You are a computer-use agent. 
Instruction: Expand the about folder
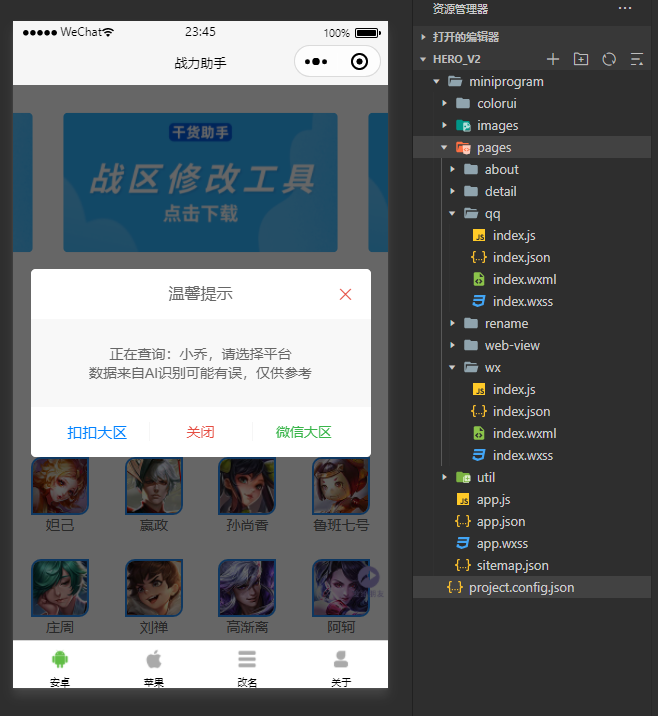click(x=532, y=169)
